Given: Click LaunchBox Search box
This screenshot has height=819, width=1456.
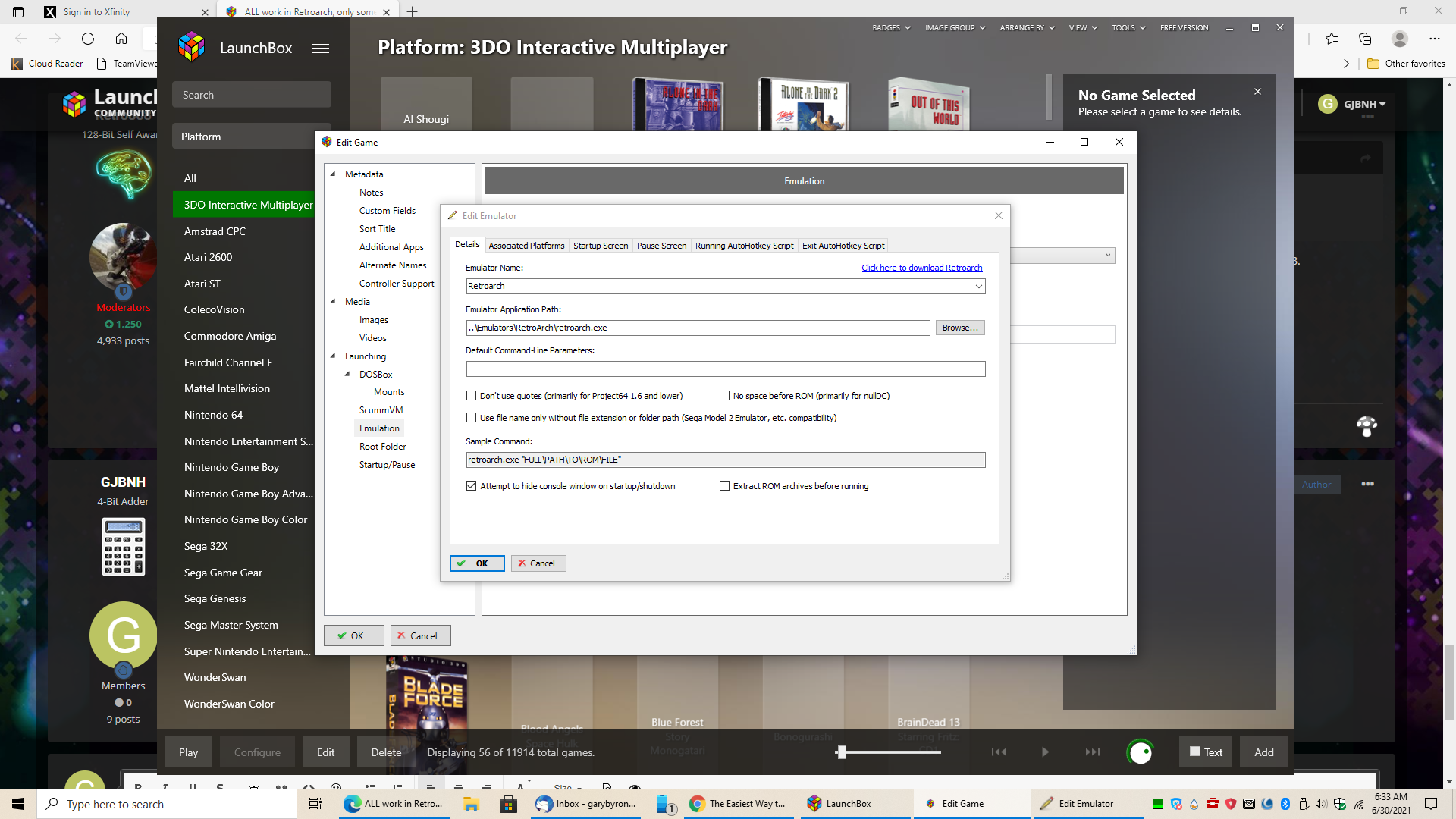Looking at the screenshot, I should pyautogui.click(x=252, y=95).
